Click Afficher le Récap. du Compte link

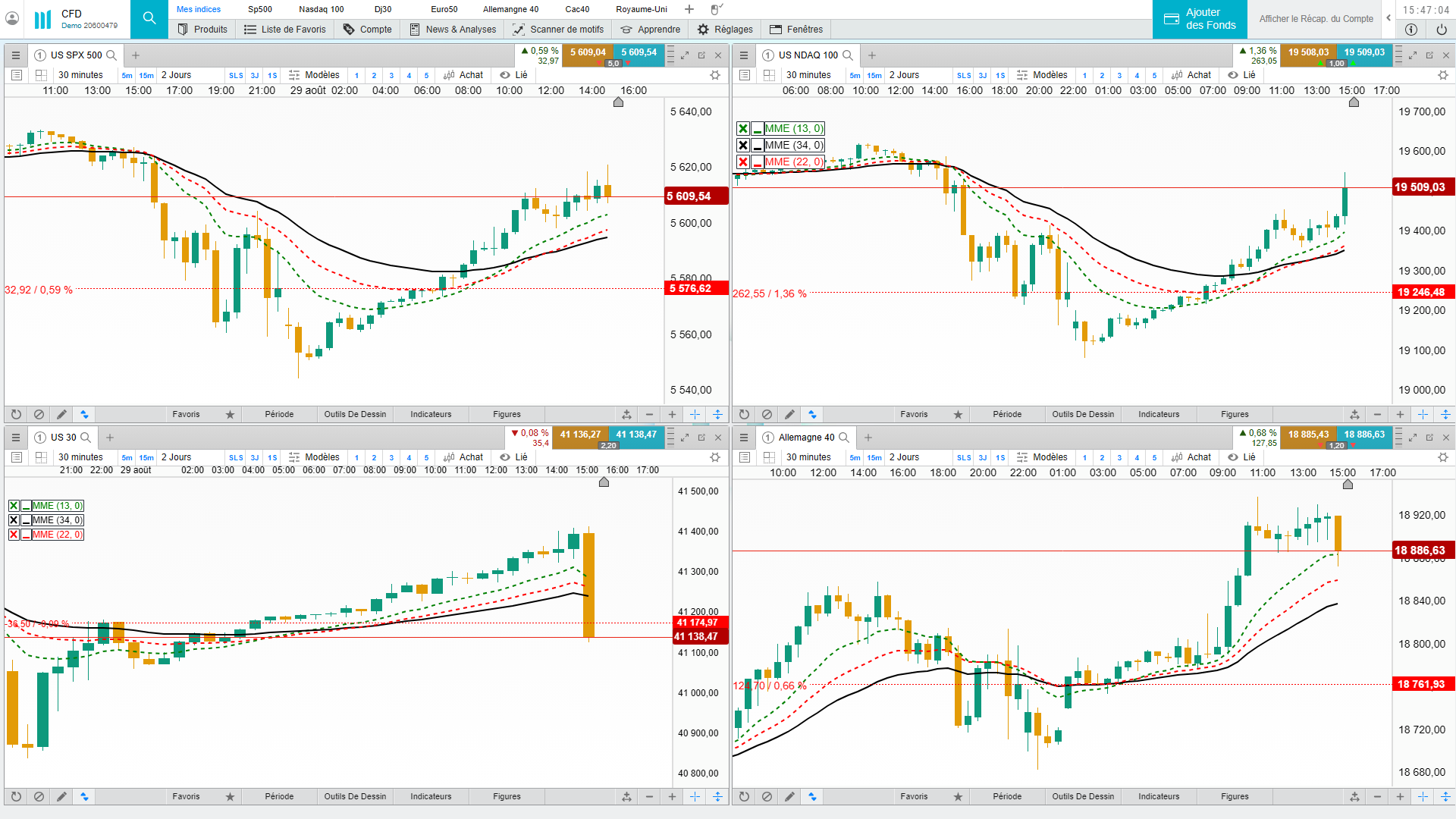1316,19
